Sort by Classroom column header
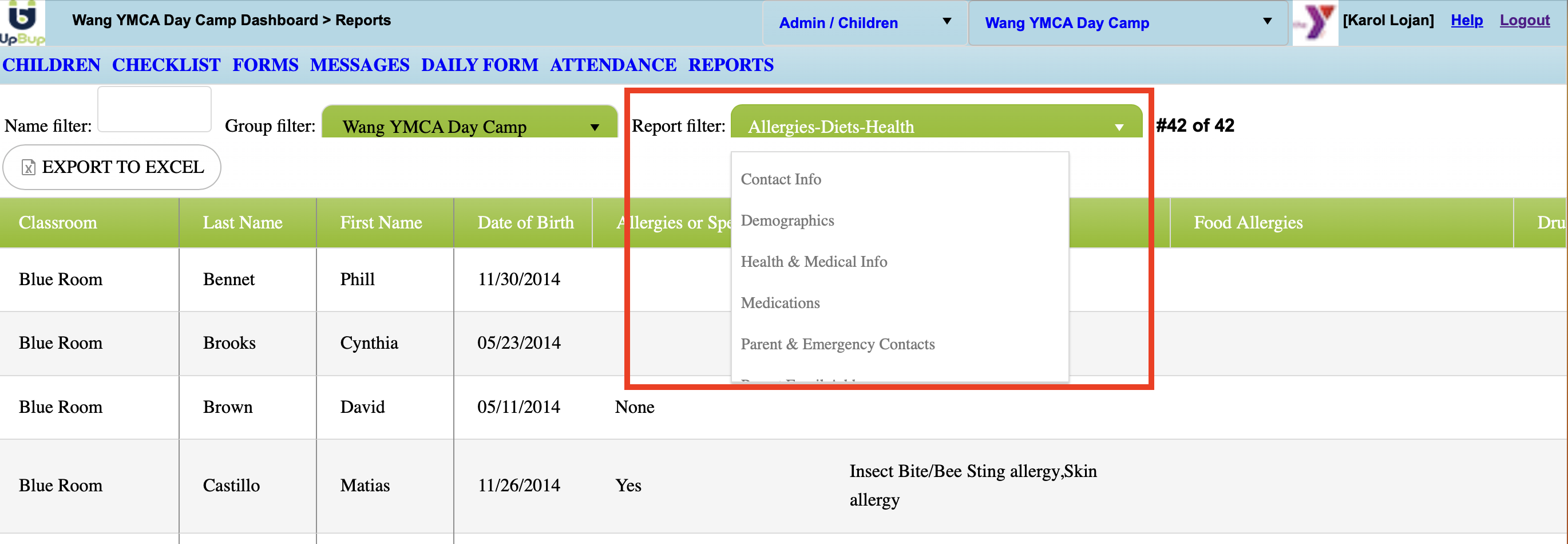This screenshot has width=1568, height=544. tap(89, 222)
